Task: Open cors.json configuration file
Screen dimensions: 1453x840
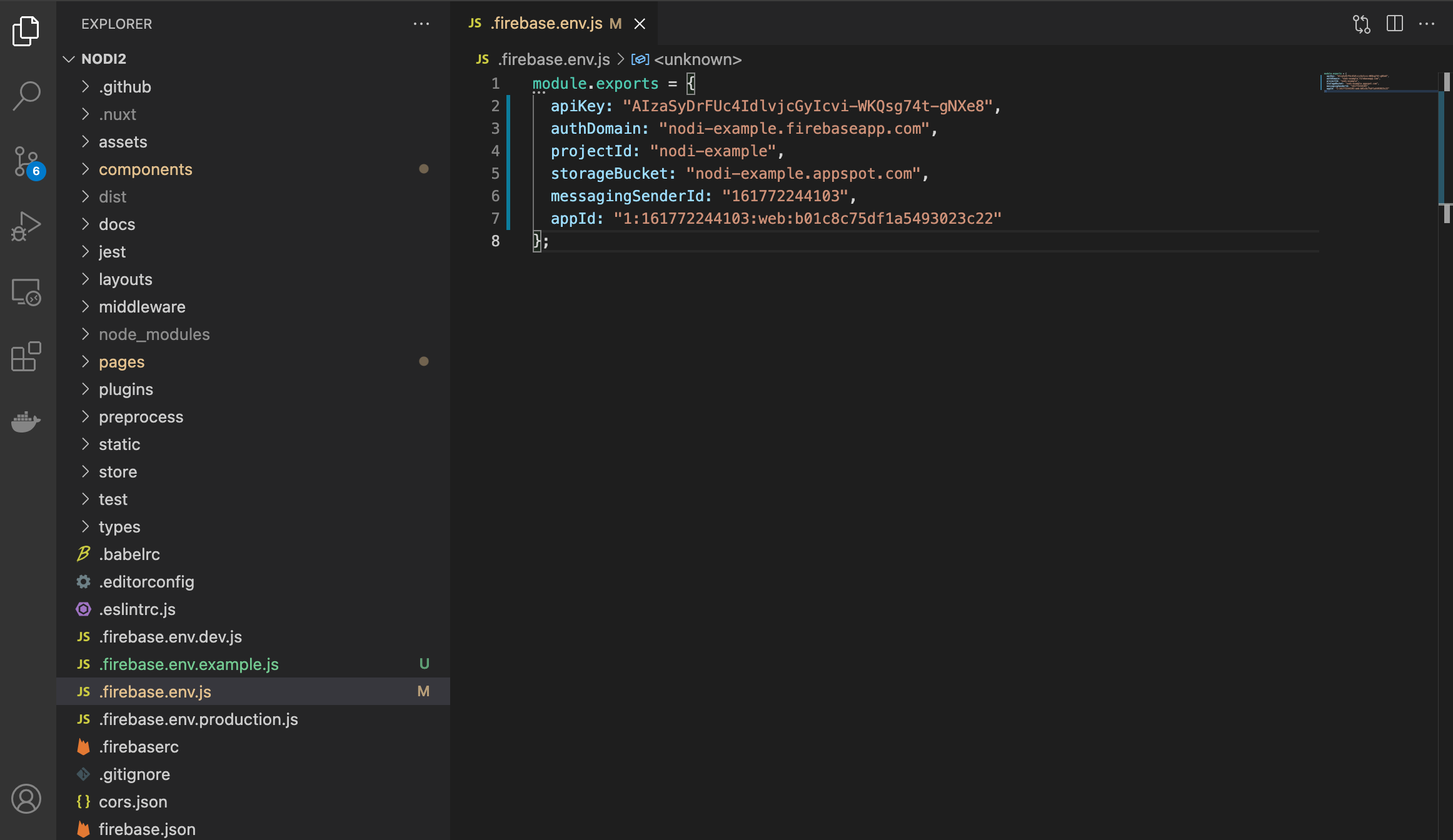Action: (133, 800)
